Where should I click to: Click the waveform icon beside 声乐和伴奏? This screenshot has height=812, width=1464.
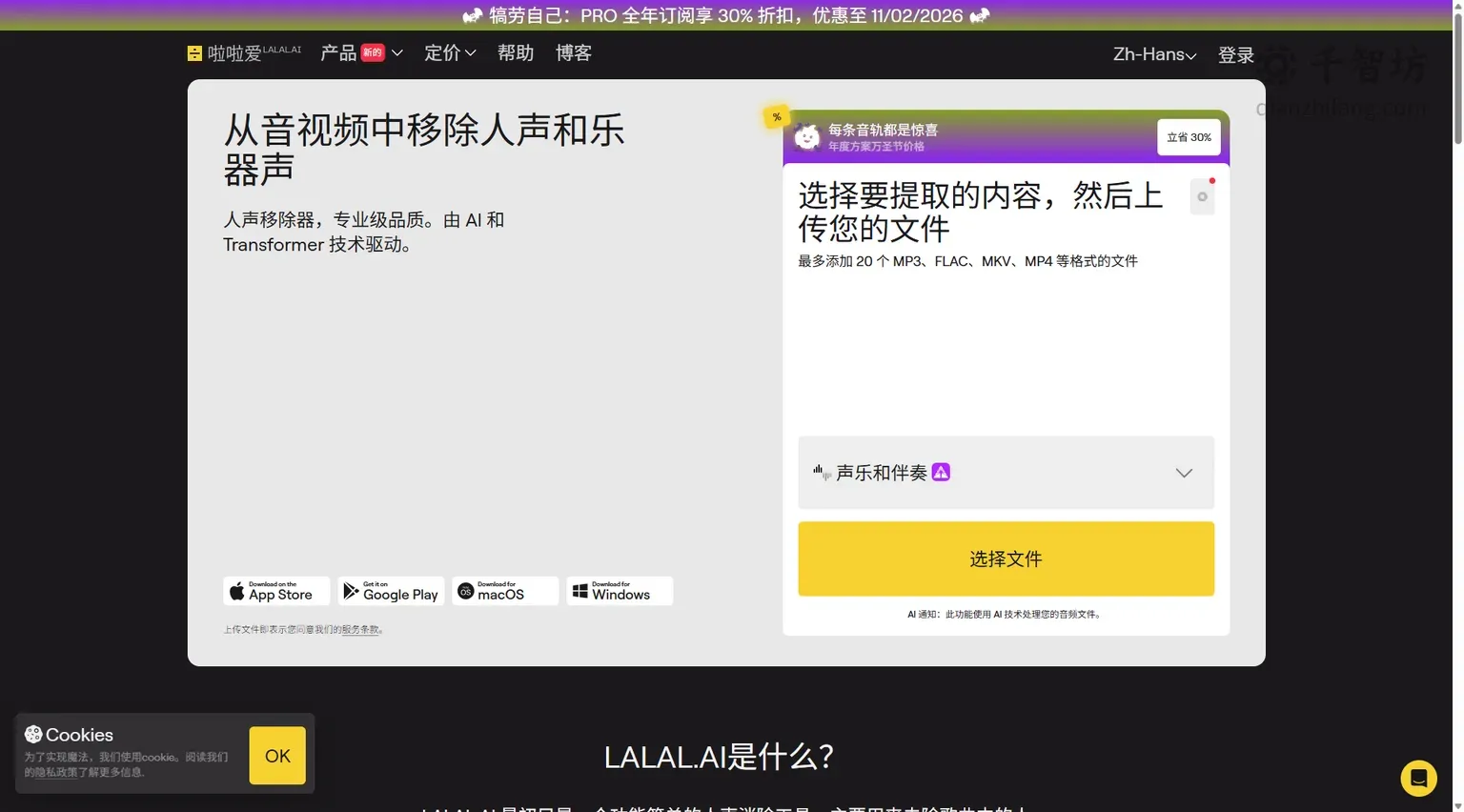822,472
